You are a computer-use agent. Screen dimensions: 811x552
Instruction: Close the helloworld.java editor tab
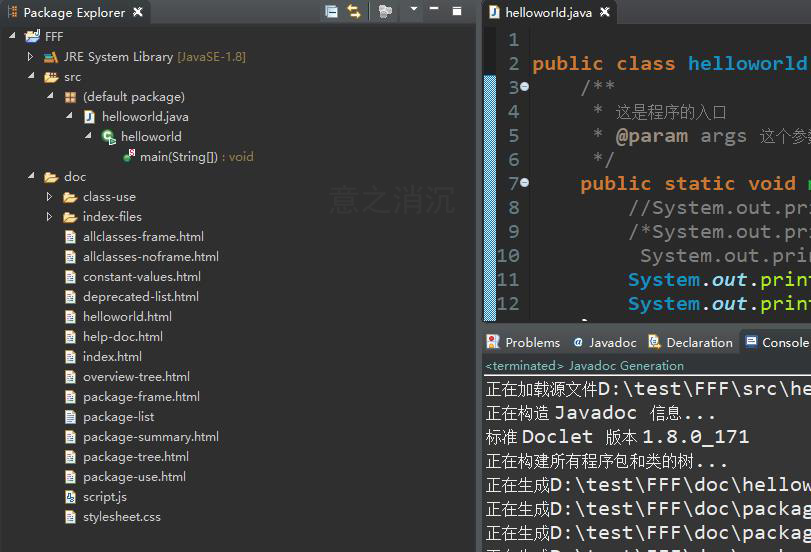click(x=604, y=11)
